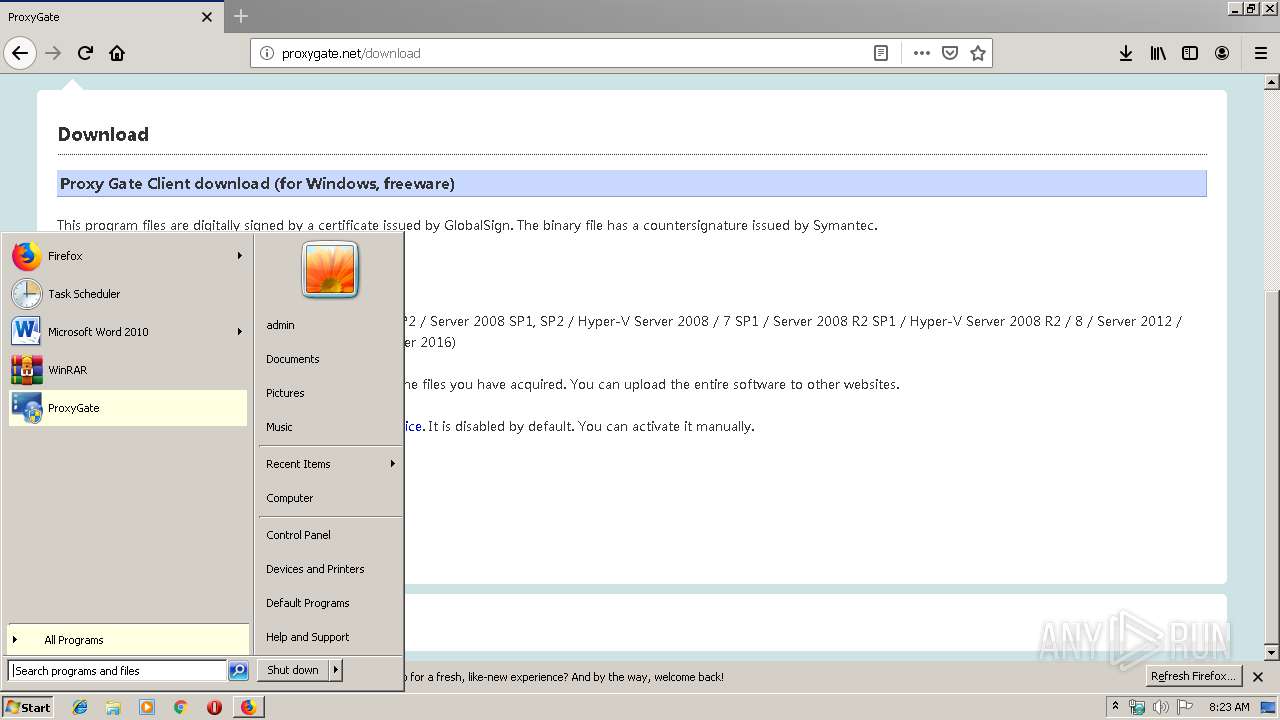The height and width of the screenshot is (720, 1280).
Task: Click the Shut down button
Action: click(293, 670)
